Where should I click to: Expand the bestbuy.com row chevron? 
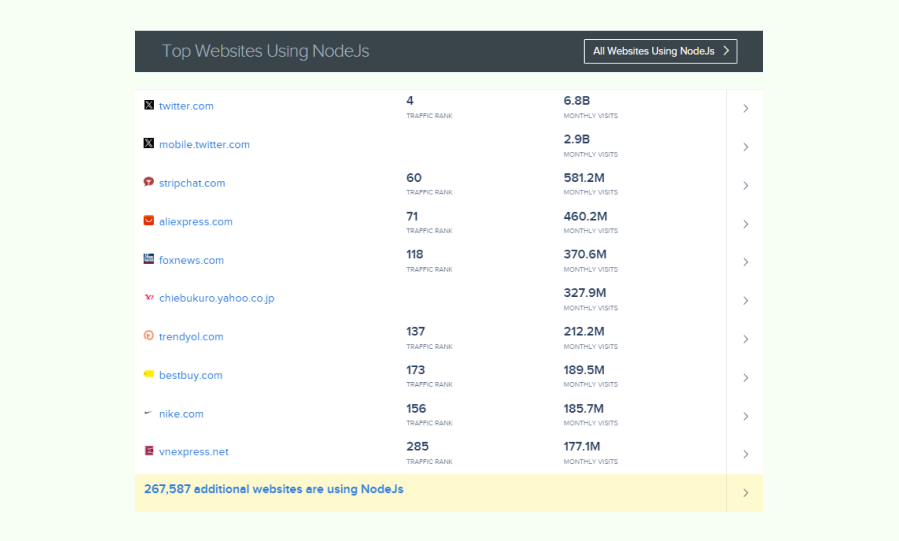[x=745, y=378]
